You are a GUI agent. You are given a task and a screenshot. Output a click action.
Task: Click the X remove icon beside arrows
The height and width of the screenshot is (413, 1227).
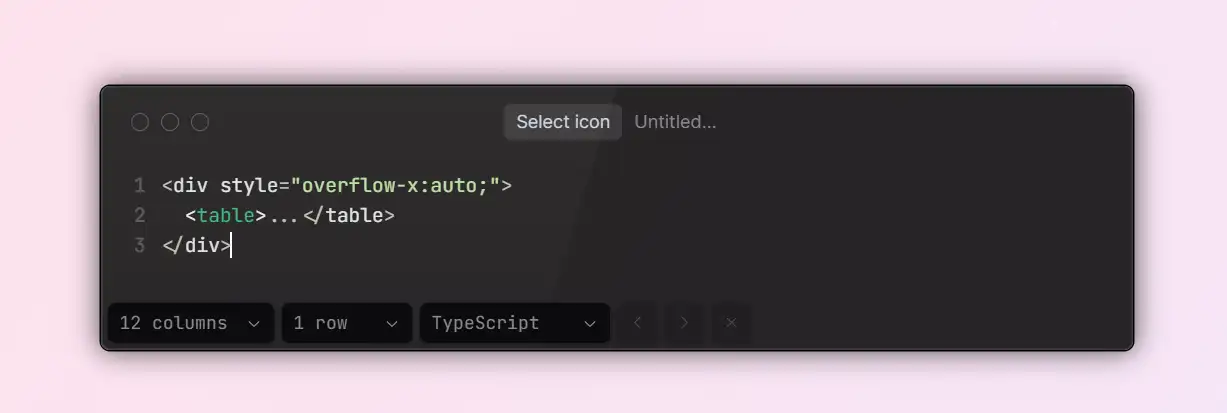(x=731, y=323)
